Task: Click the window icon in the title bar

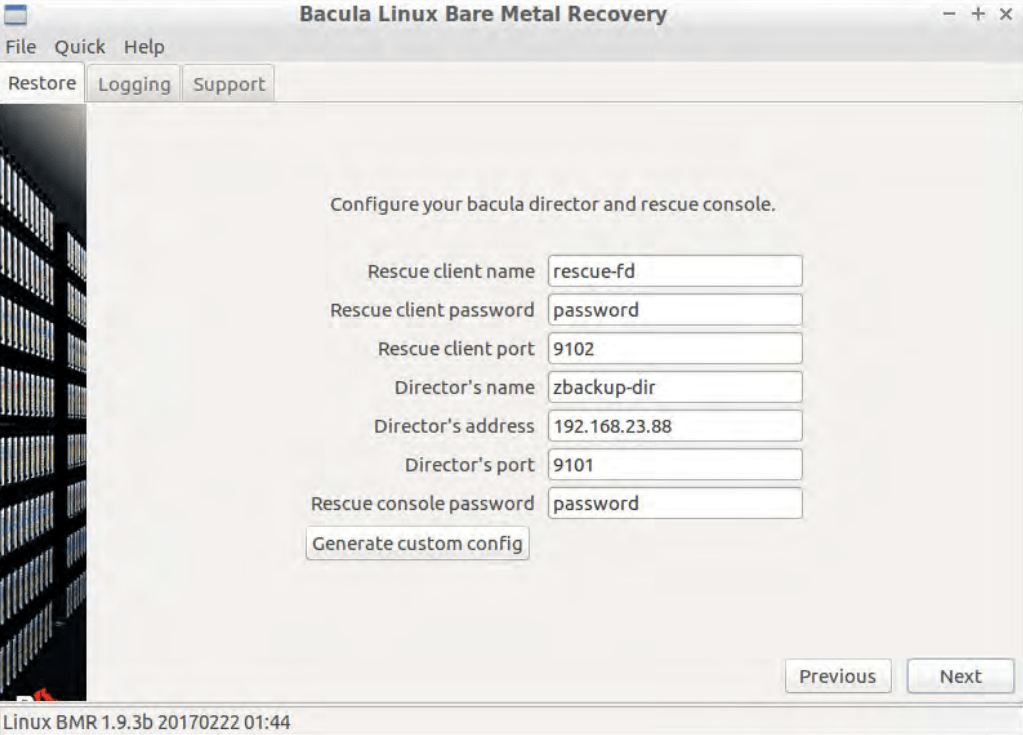Action: click(16, 14)
